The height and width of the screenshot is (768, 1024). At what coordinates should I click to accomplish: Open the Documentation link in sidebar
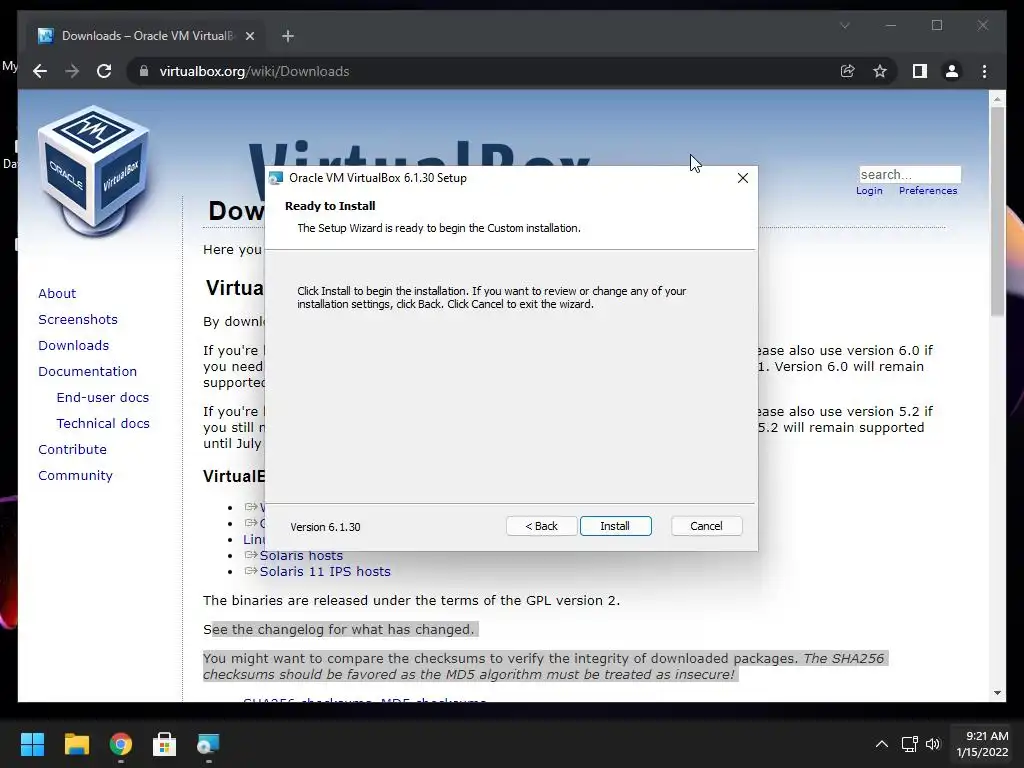tap(88, 372)
